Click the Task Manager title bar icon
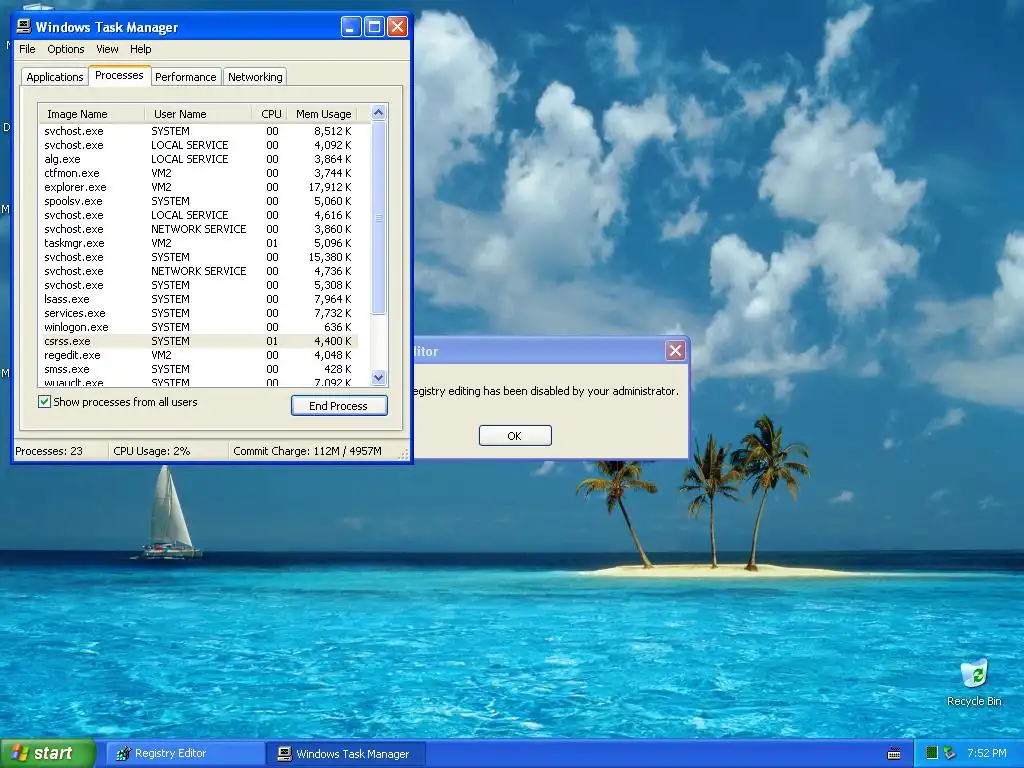This screenshot has height=768, width=1024. (24, 26)
